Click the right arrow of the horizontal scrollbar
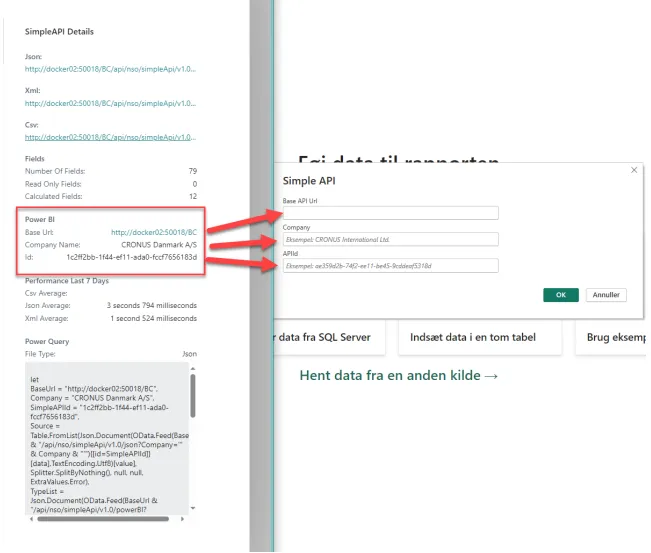Viewport: 651px width, 553px height. pos(182,519)
